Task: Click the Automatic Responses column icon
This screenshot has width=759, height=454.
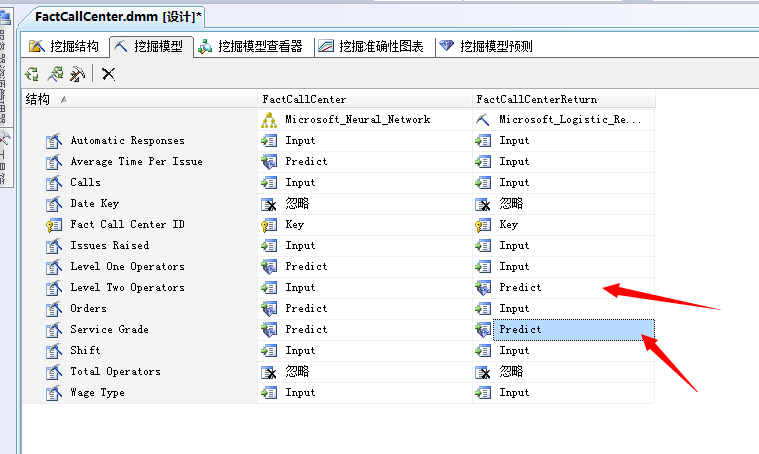Action: [54, 141]
